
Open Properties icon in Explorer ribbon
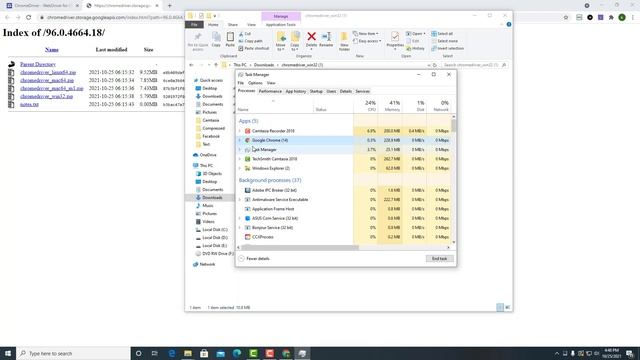click(395, 36)
